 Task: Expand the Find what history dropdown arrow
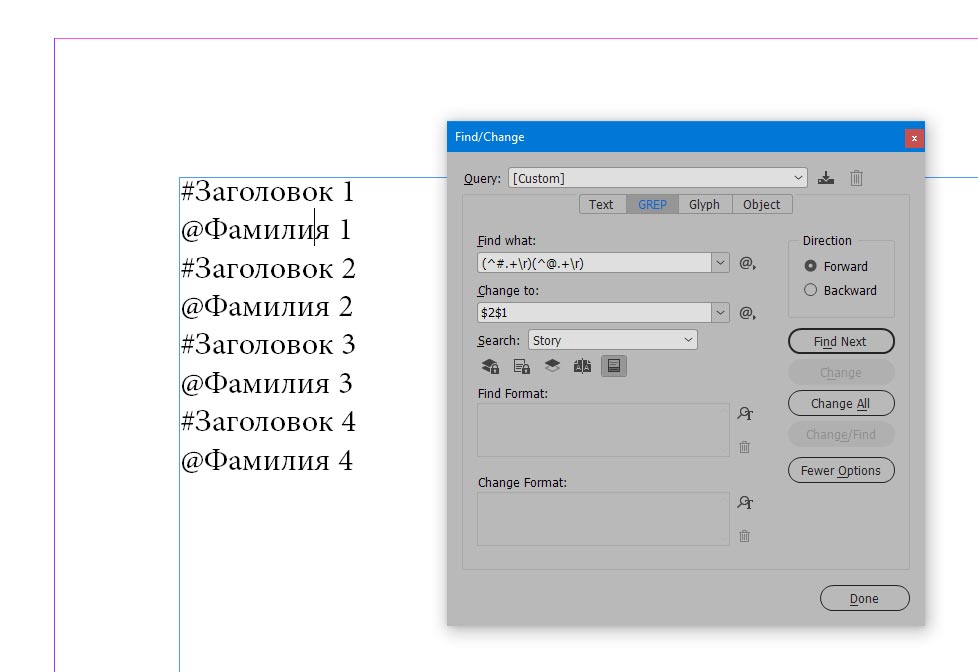[x=720, y=263]
